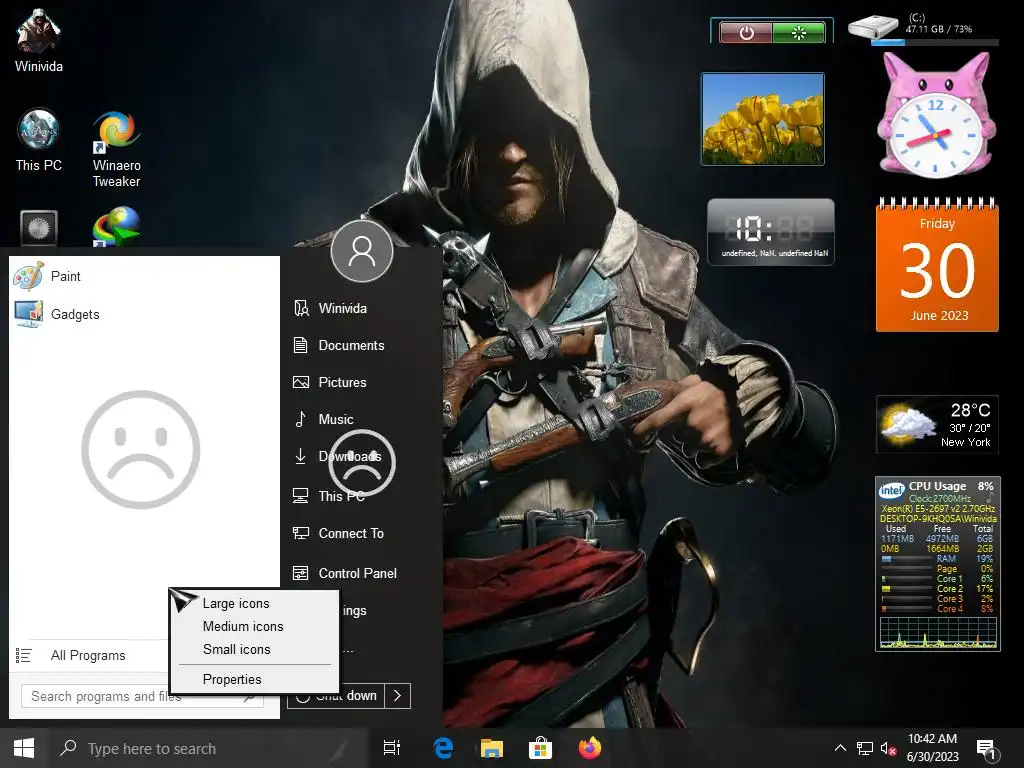Click the CPU Usage meter gadget
Viewport: 1024px width, 768px height.
tap(938, 564)
